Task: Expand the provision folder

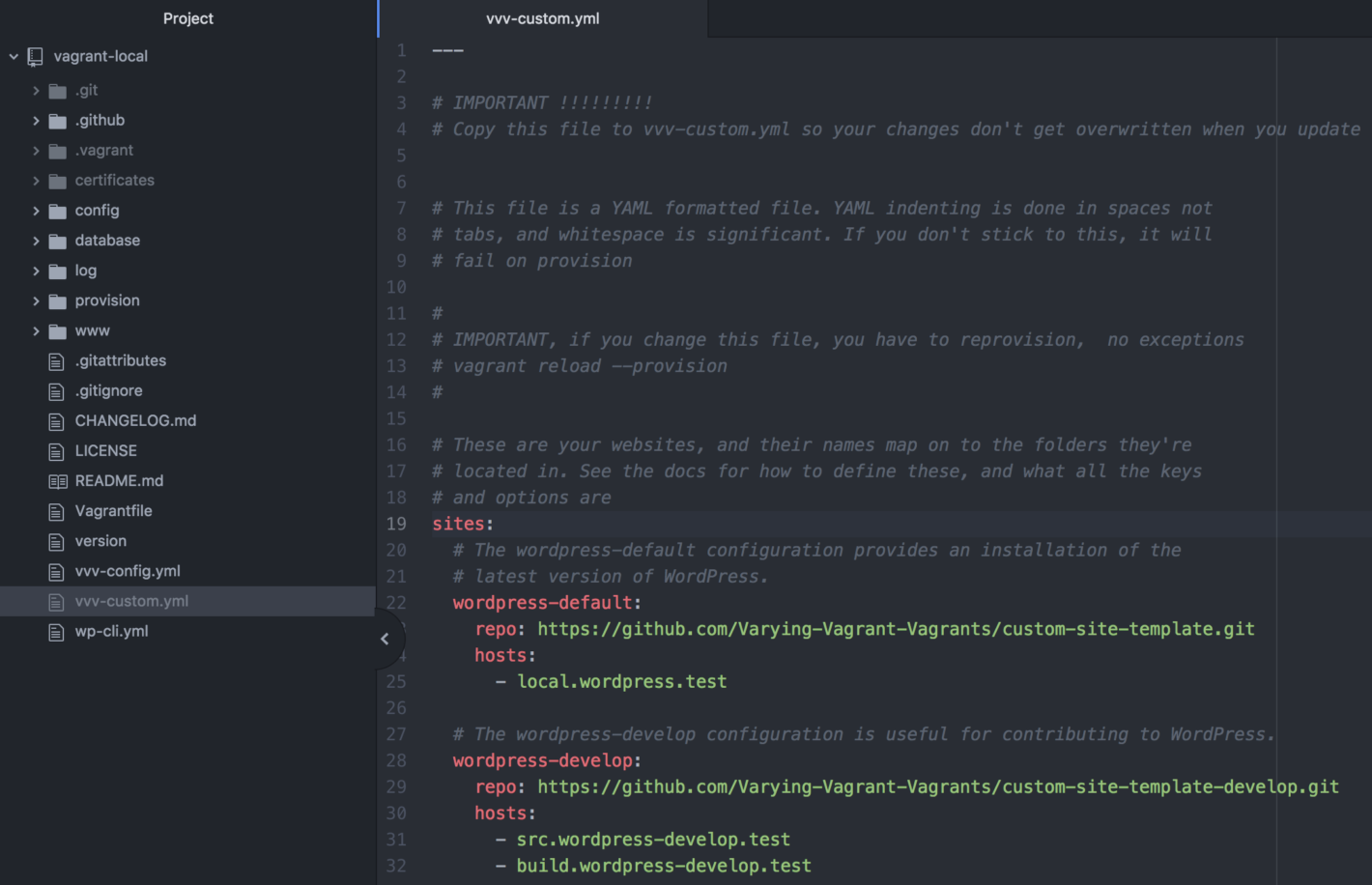Action: [x=37, y=300]
